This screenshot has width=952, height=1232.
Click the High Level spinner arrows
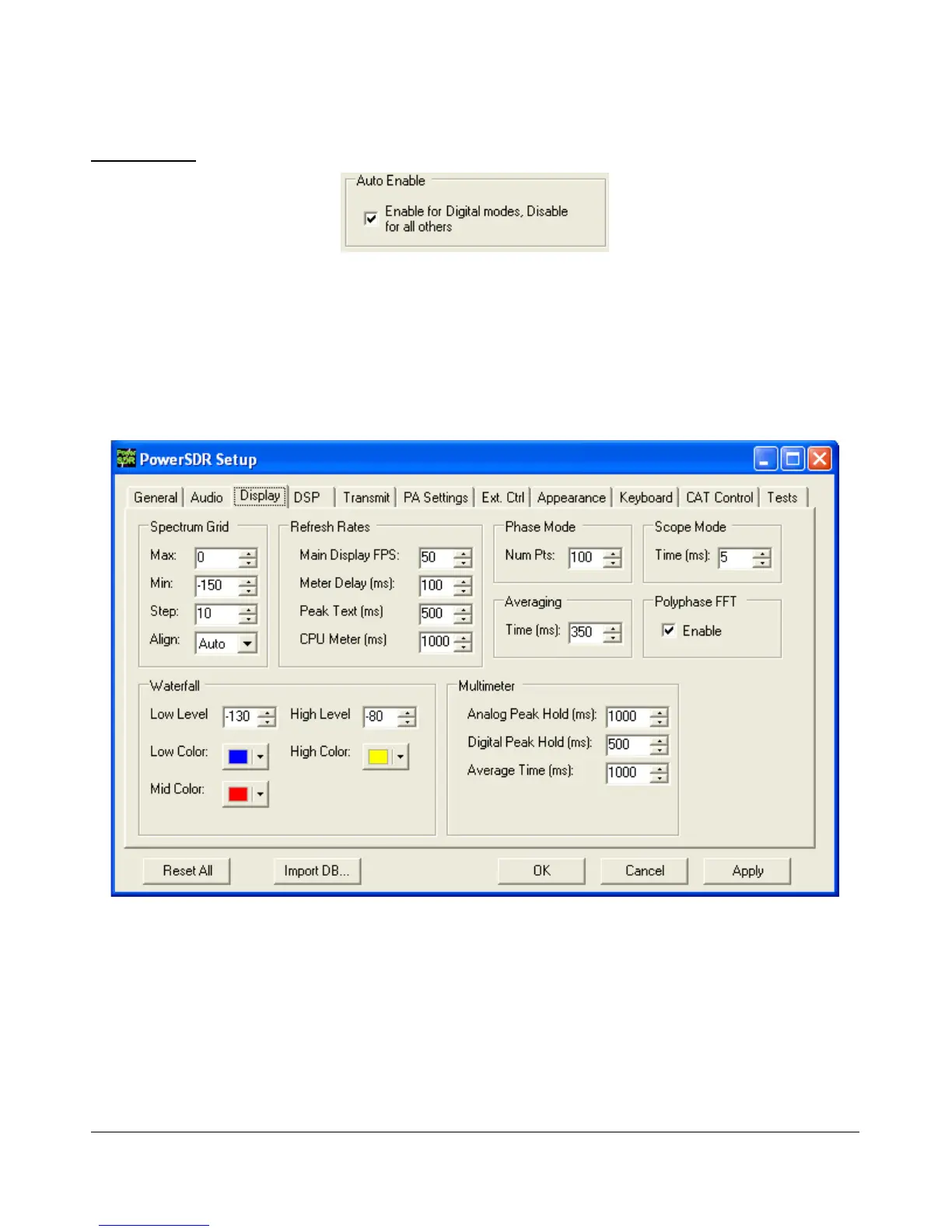tap(407, 716)
